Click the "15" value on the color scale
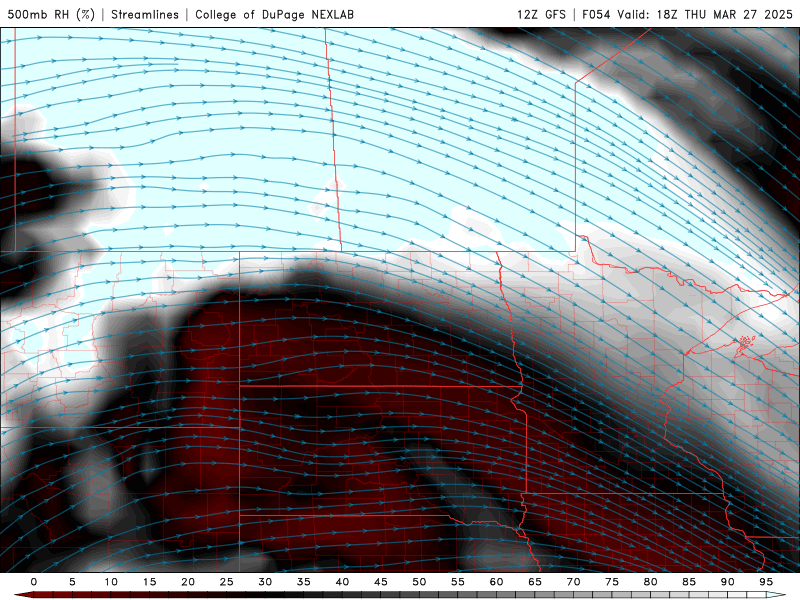This screenshot has height=600, width=800. pos(149,582)
